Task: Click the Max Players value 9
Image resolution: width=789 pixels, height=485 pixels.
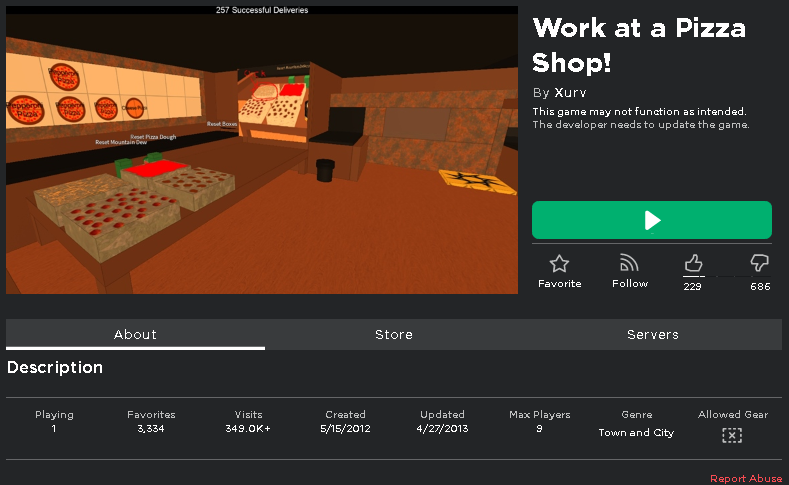Action: pyautogui.click(x=539, y=429)
